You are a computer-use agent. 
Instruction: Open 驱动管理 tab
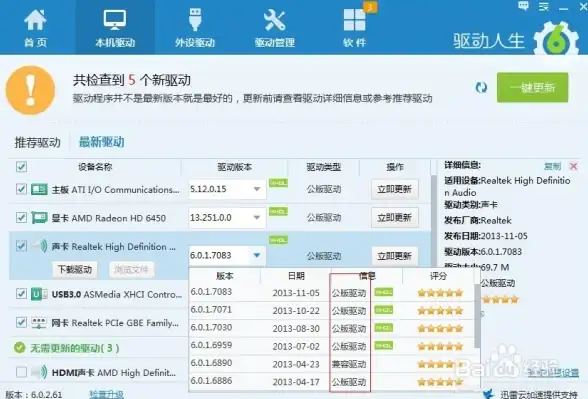(274, 28)
